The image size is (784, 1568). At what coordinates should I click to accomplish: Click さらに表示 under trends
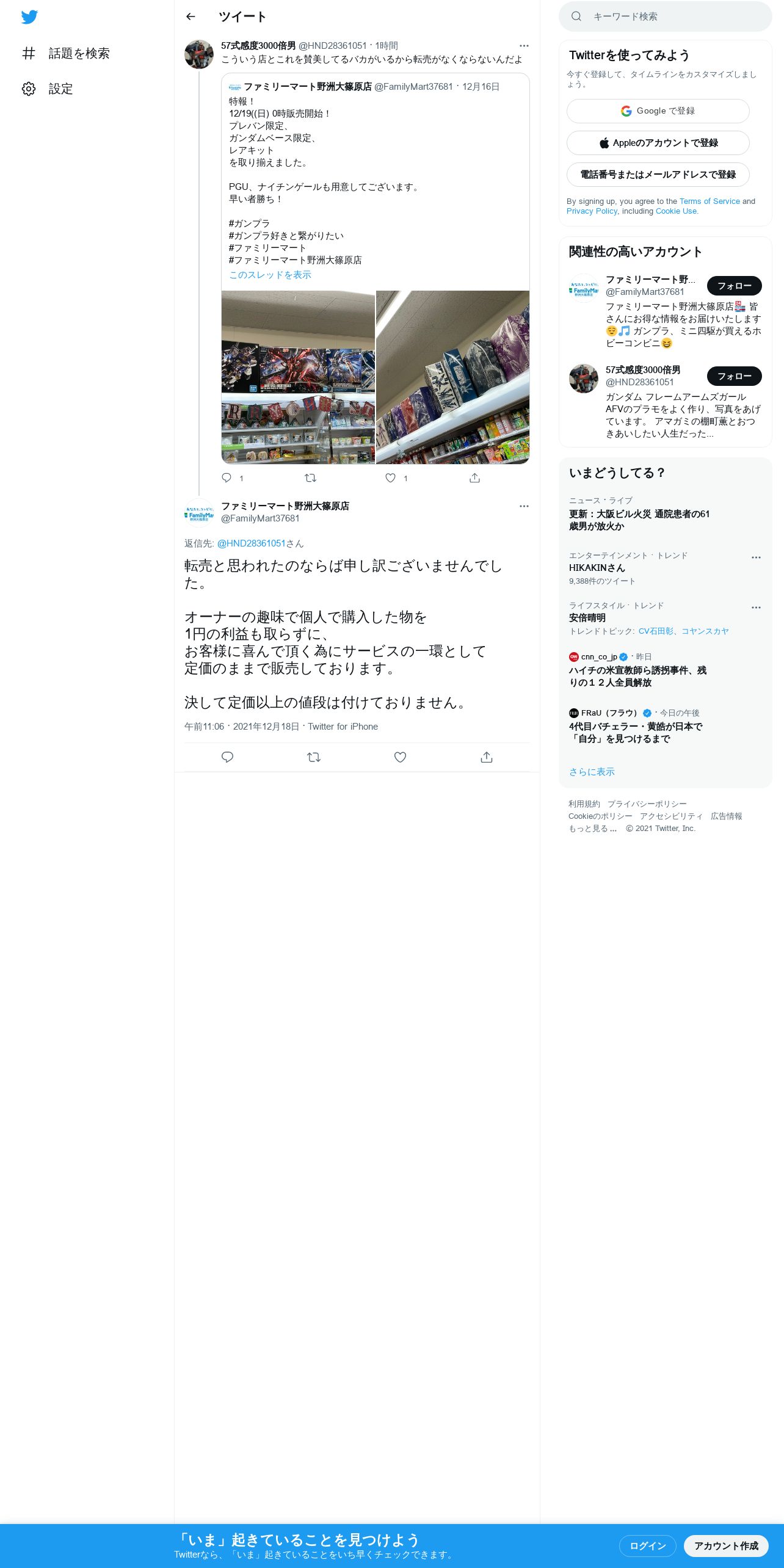pyautogui.click(x=592, y=772)
